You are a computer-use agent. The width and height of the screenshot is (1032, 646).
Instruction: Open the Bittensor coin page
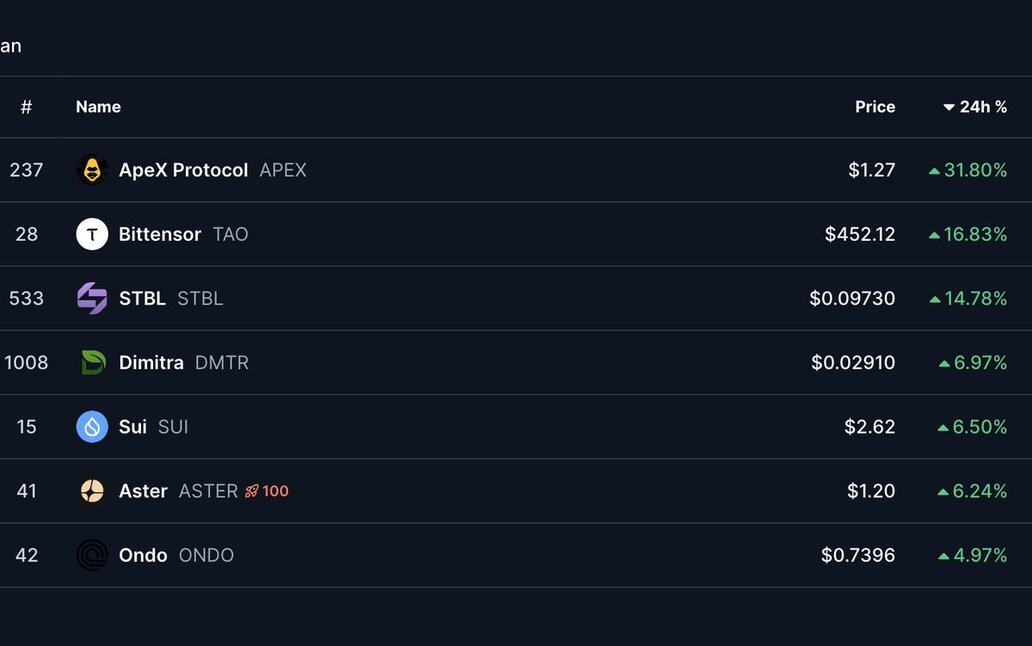point(160,234)
